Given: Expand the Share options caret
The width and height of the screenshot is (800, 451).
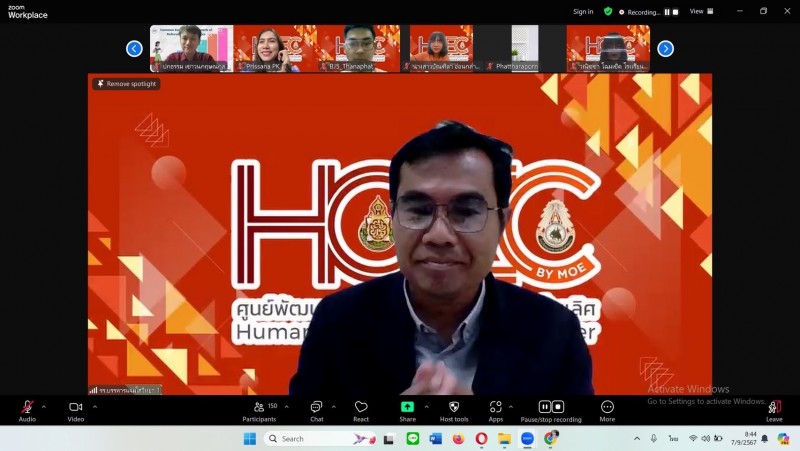Looking at the screenshot, I should 427,407.
